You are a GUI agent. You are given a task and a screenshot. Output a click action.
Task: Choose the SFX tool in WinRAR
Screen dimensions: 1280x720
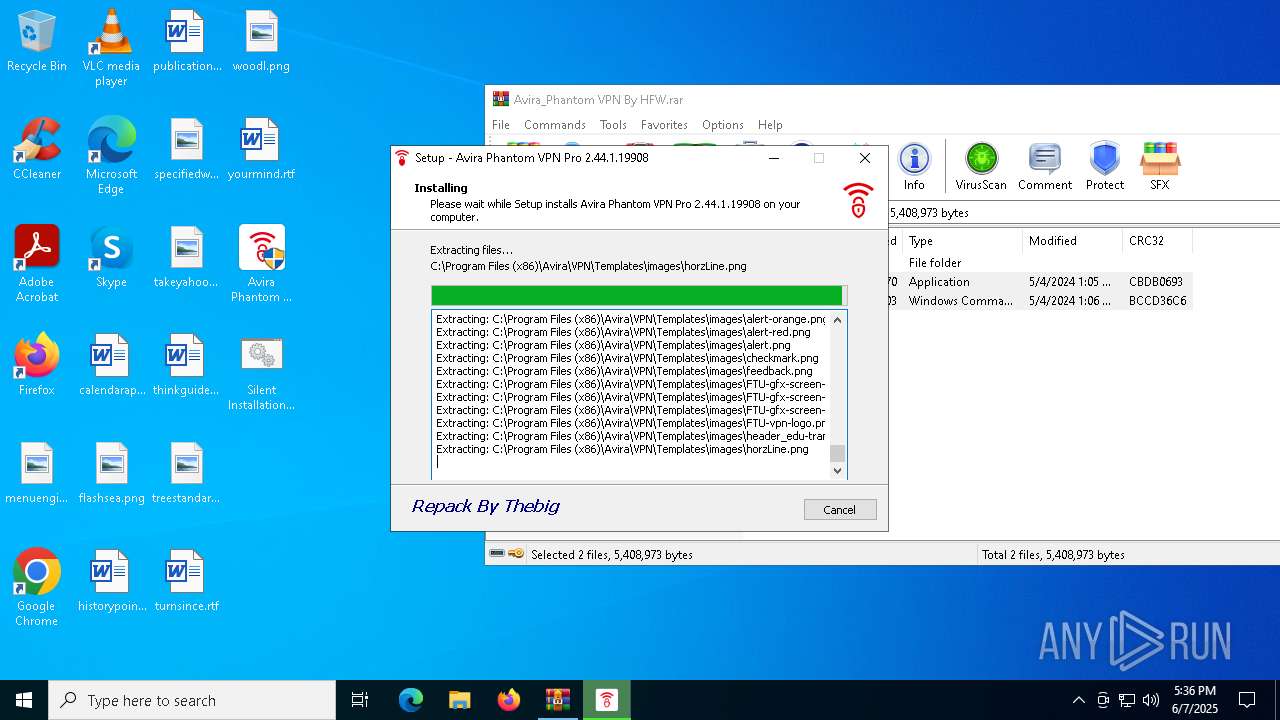pyautogui.click(x=1159, y=166)
